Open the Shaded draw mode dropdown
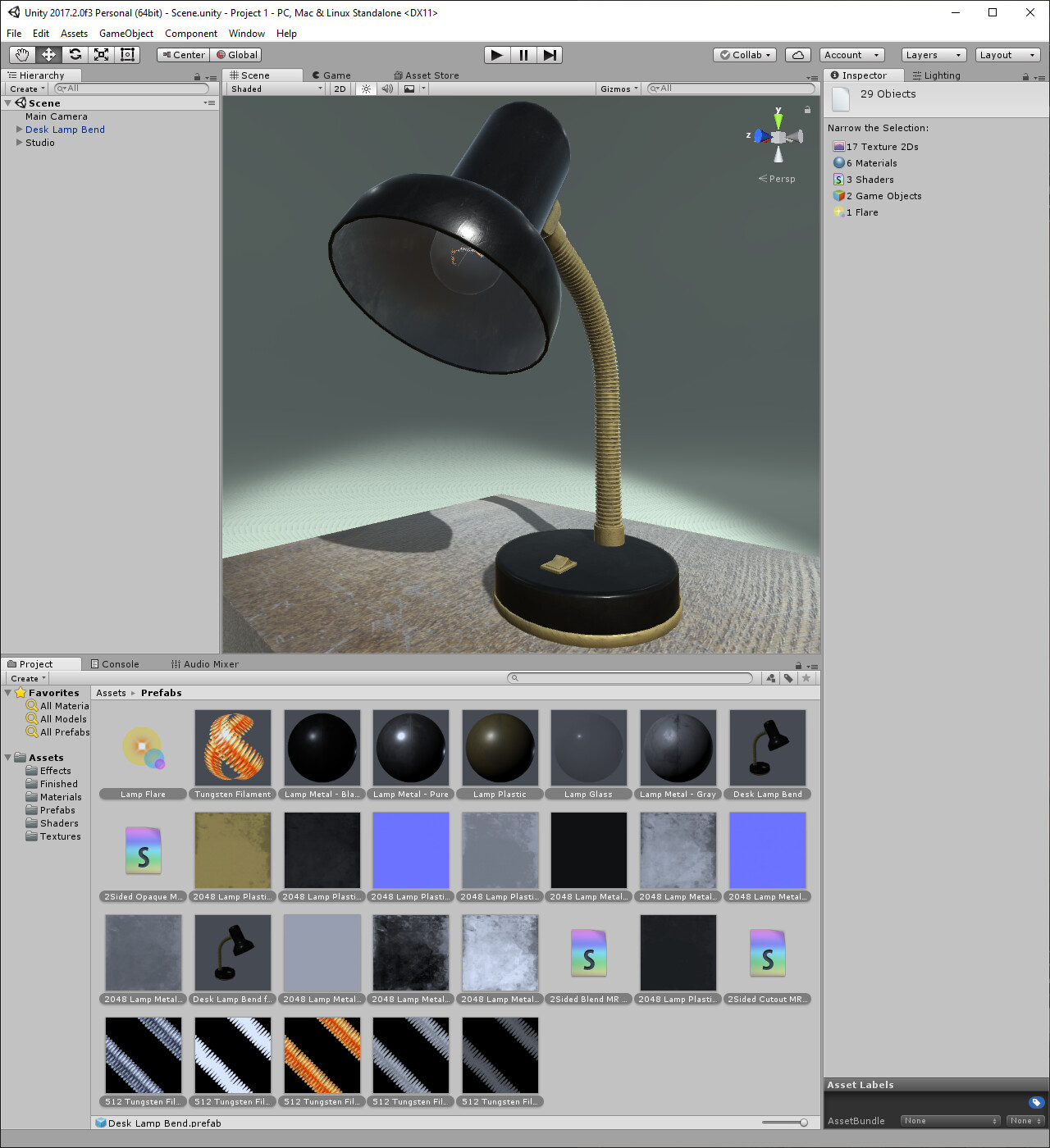Image resolution: width=1050 pixels, height=1148 pixels. (x=274, y=89)
